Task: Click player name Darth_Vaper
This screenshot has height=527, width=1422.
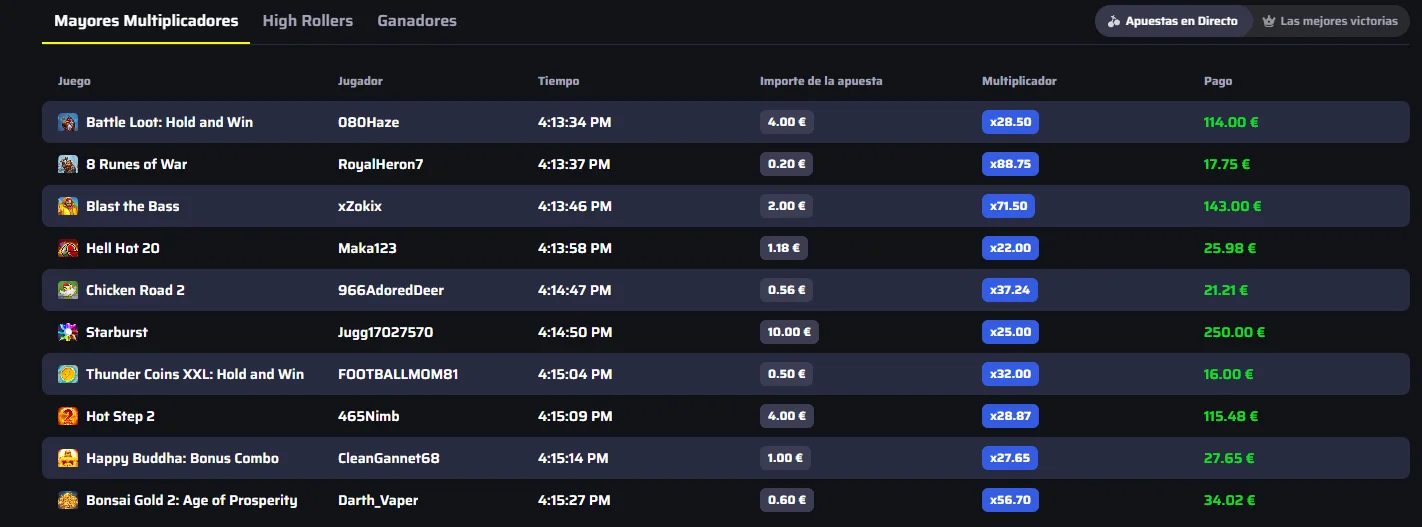Action: point(378,500)
